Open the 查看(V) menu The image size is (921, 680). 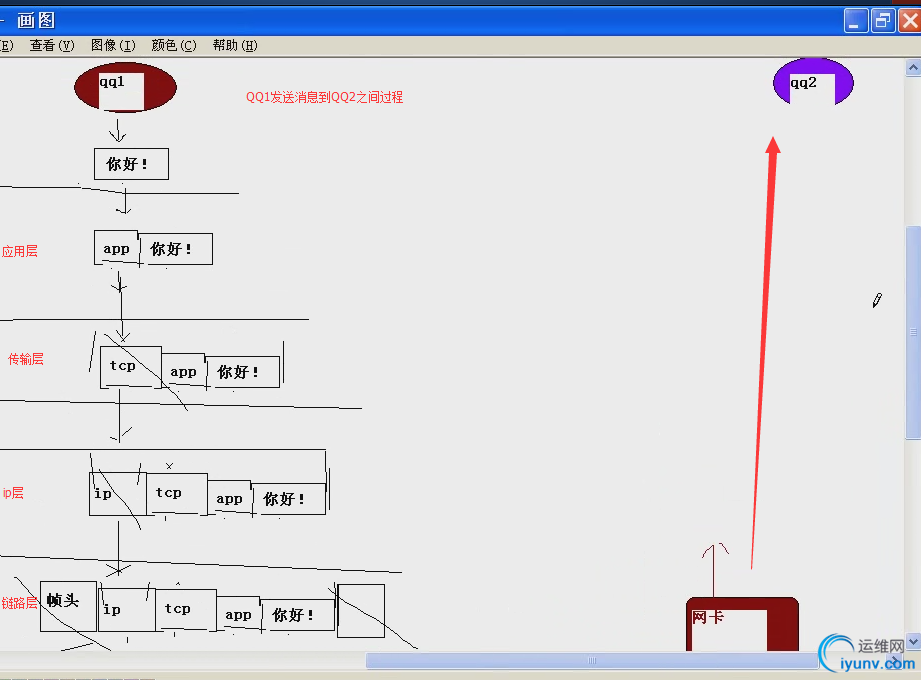[52, 45]
